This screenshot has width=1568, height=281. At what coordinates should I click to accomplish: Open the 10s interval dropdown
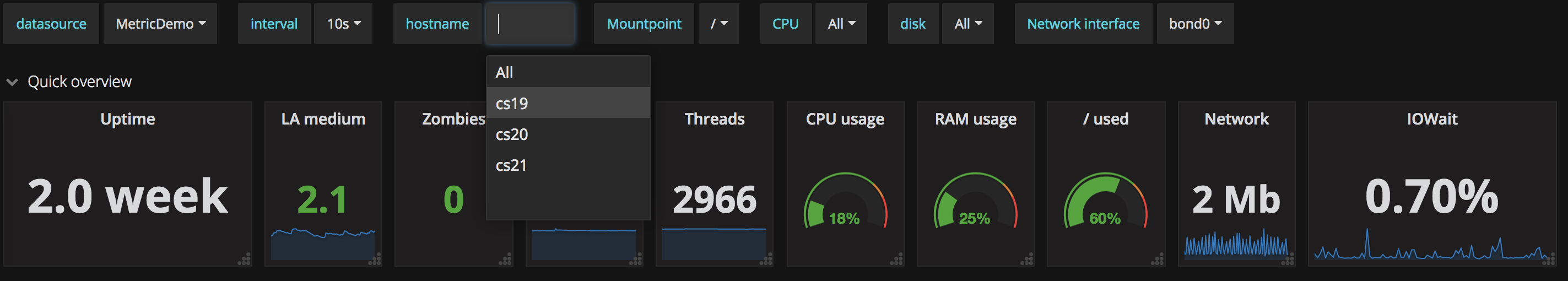(343, 24)
